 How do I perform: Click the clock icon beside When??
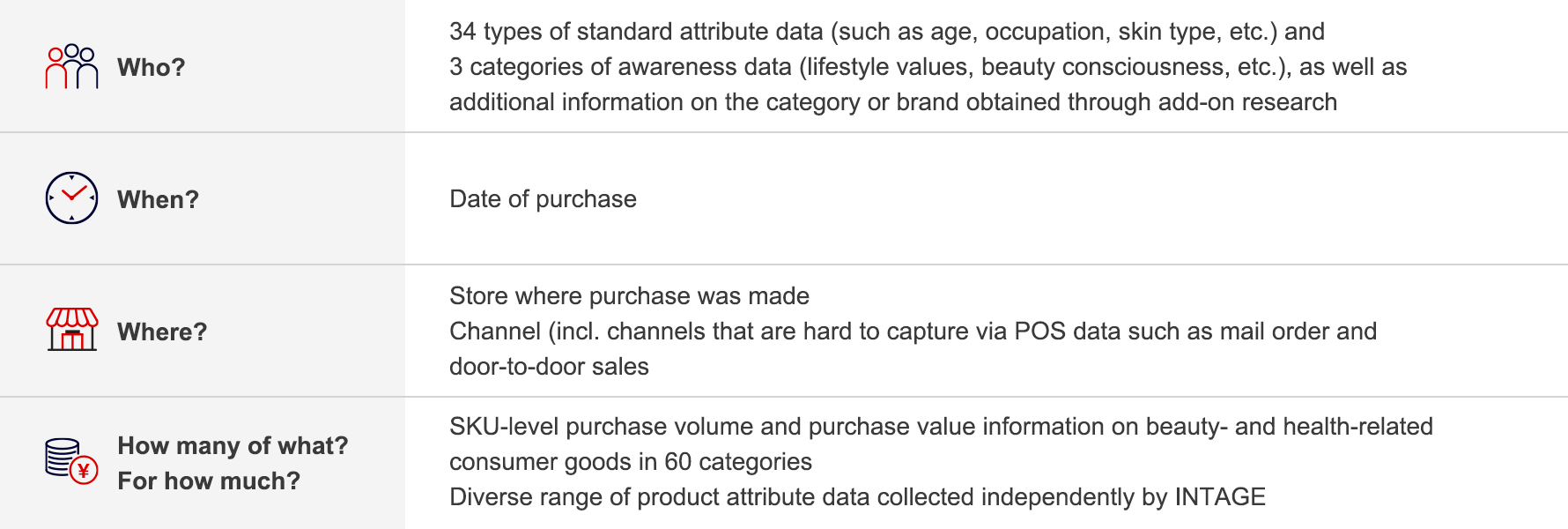pyautogui.click(x=71, y=197)
